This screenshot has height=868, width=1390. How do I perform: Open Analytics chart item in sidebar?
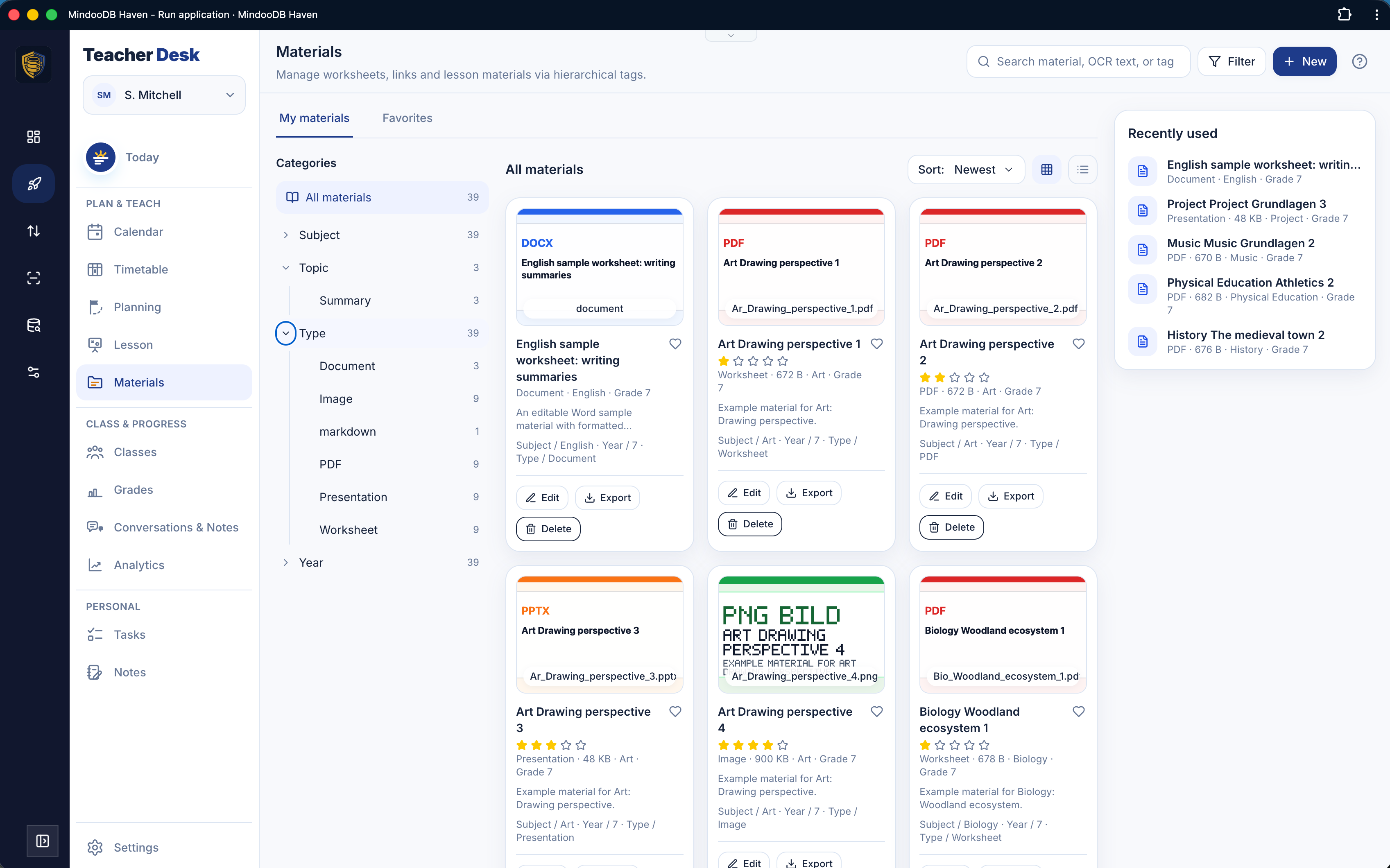coord(164,565)
